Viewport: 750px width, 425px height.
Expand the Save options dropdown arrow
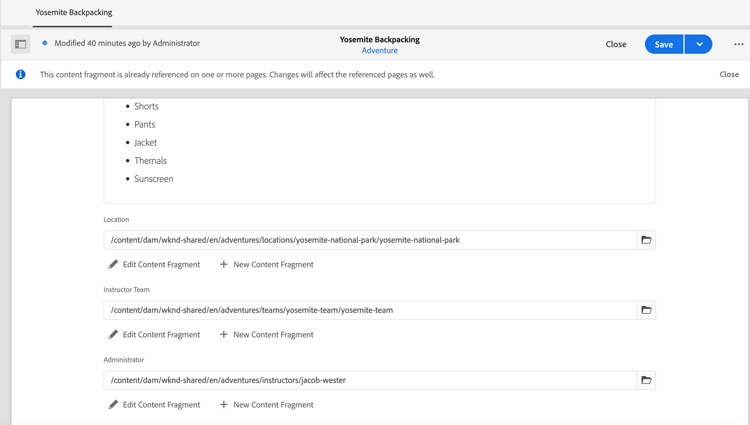(x=699, y=44)
